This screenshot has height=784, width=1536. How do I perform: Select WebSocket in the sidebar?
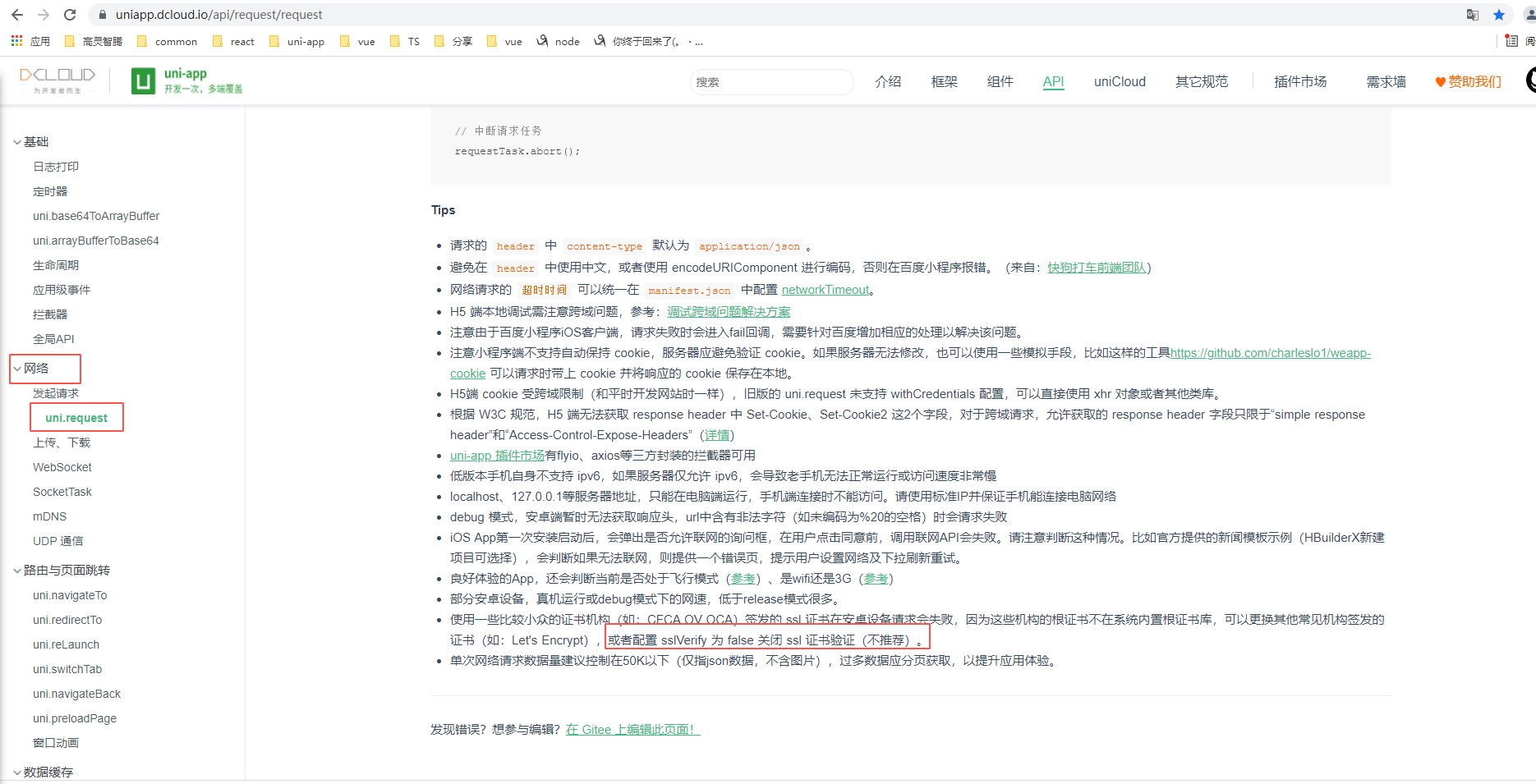tap(62, 467)
